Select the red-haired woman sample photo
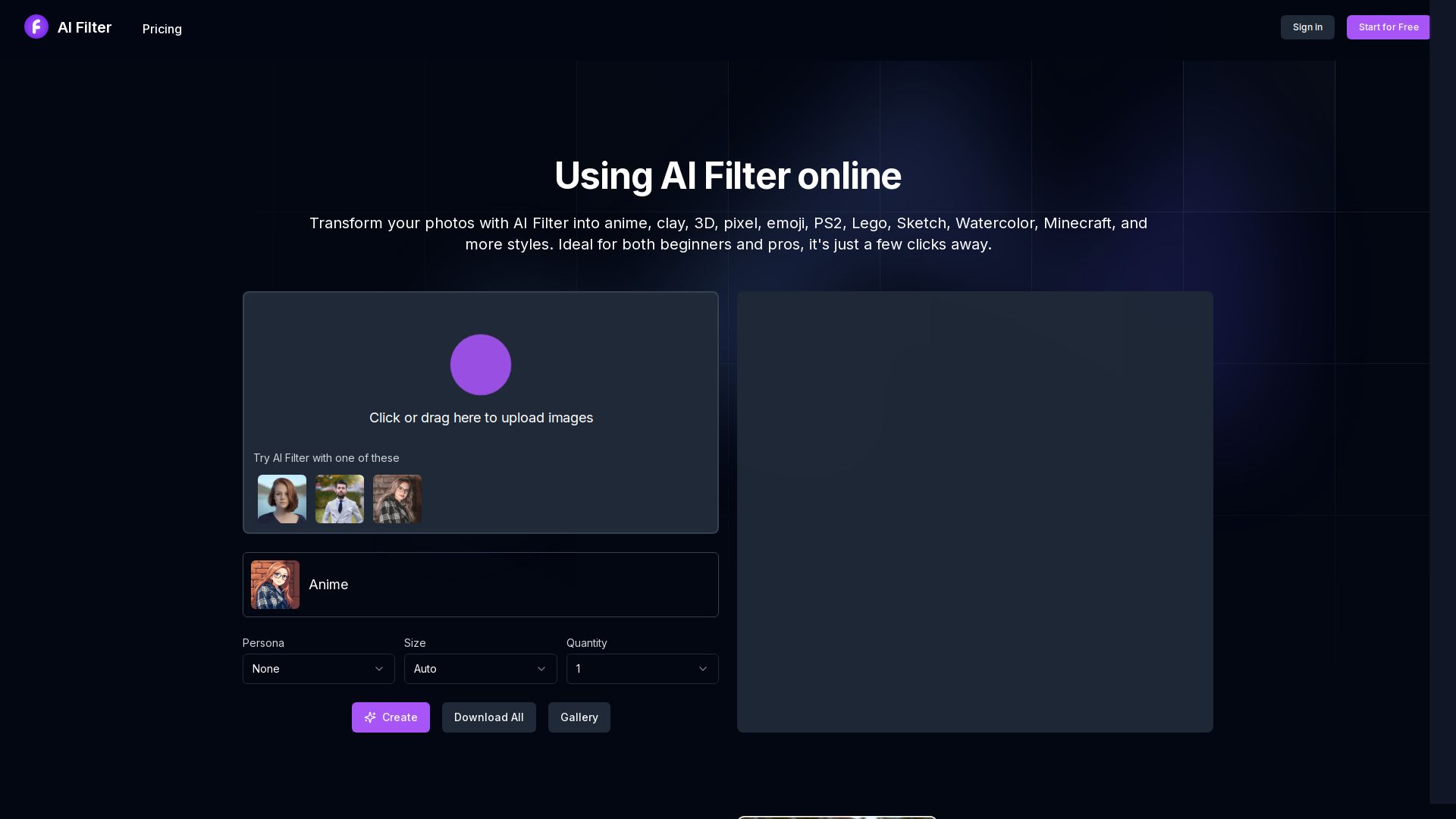The width and height of the screenshot is (1456, 819). tap(281, 499)
